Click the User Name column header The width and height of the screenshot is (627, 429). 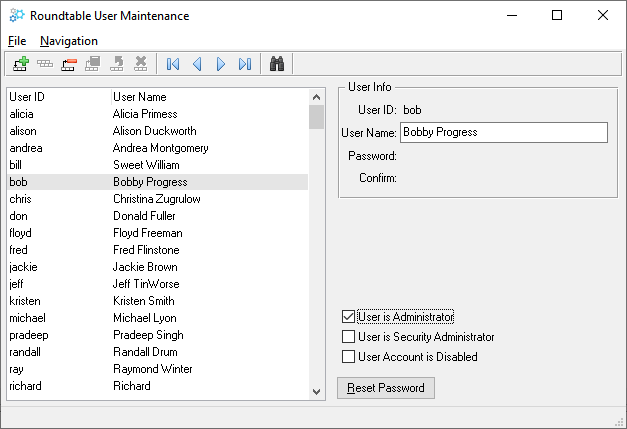click(x=210, y=97)
